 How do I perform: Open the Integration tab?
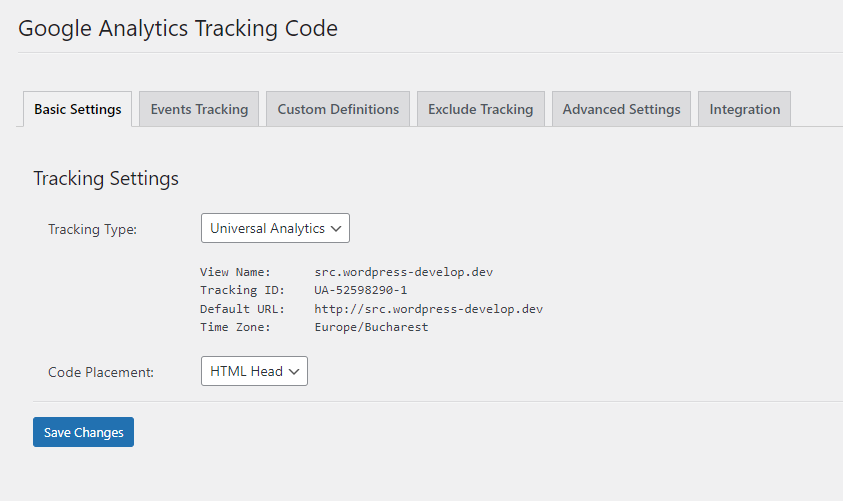744,109
